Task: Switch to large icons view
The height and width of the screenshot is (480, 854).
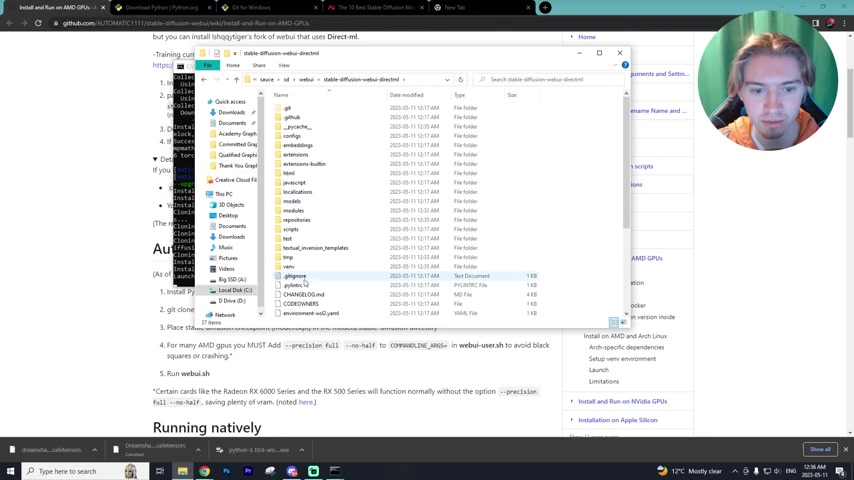Action: pos(623,323)
